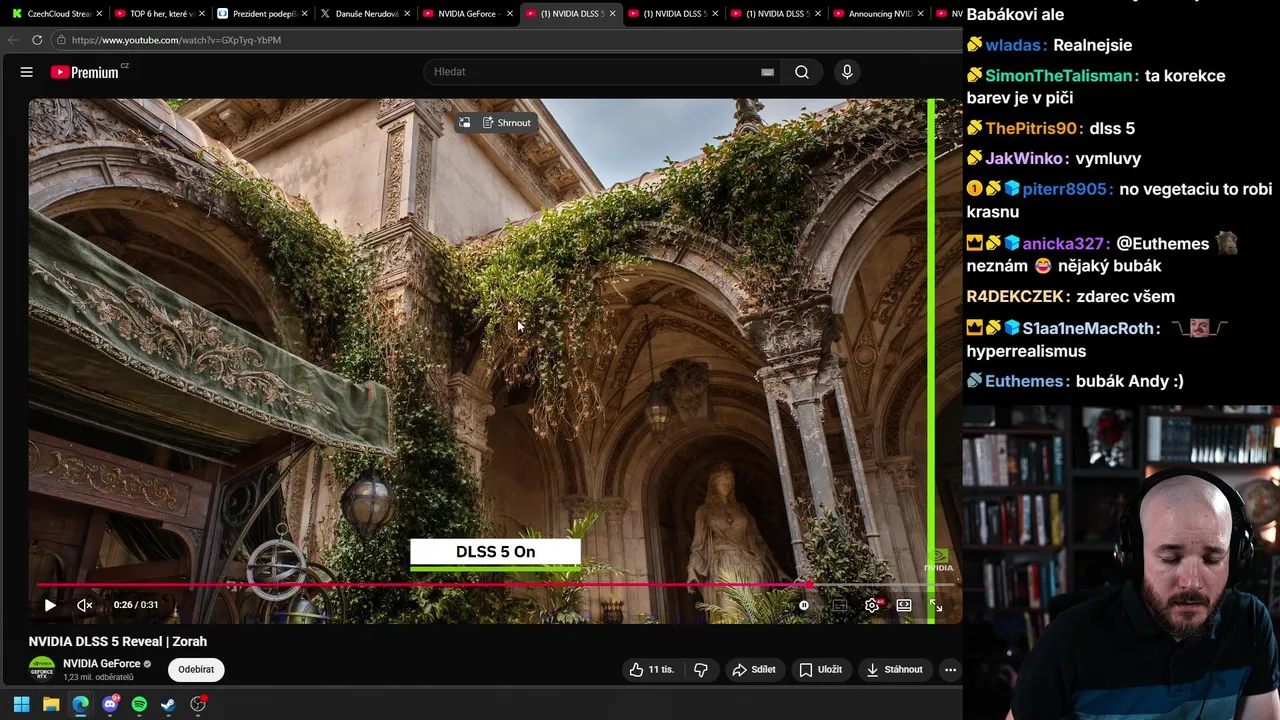Grab the red progress scrubber handle
The width and height of the screenshot is (1280, 720).
808,585
